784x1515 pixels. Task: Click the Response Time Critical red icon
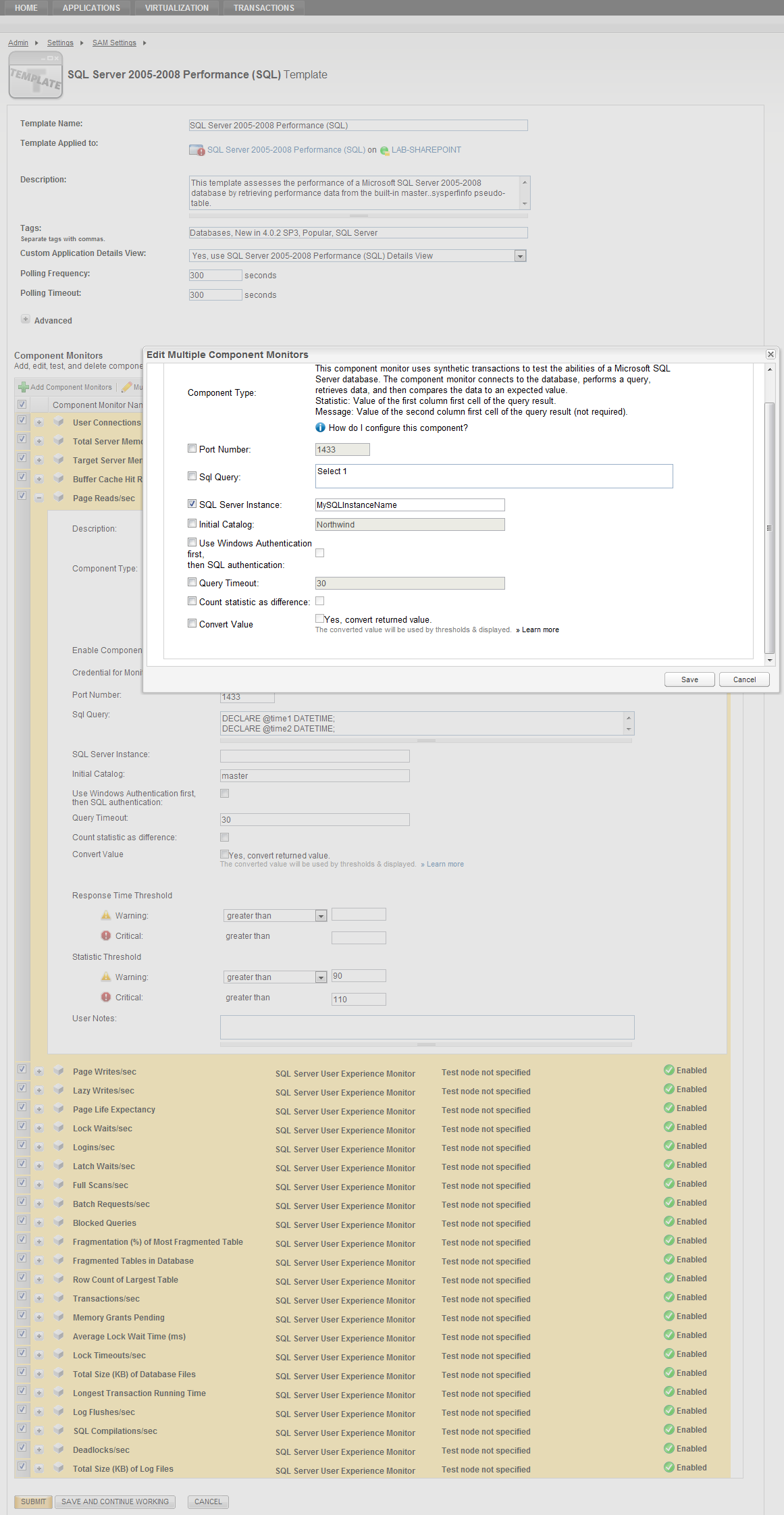pyautogui.click(x=106, y=935)
